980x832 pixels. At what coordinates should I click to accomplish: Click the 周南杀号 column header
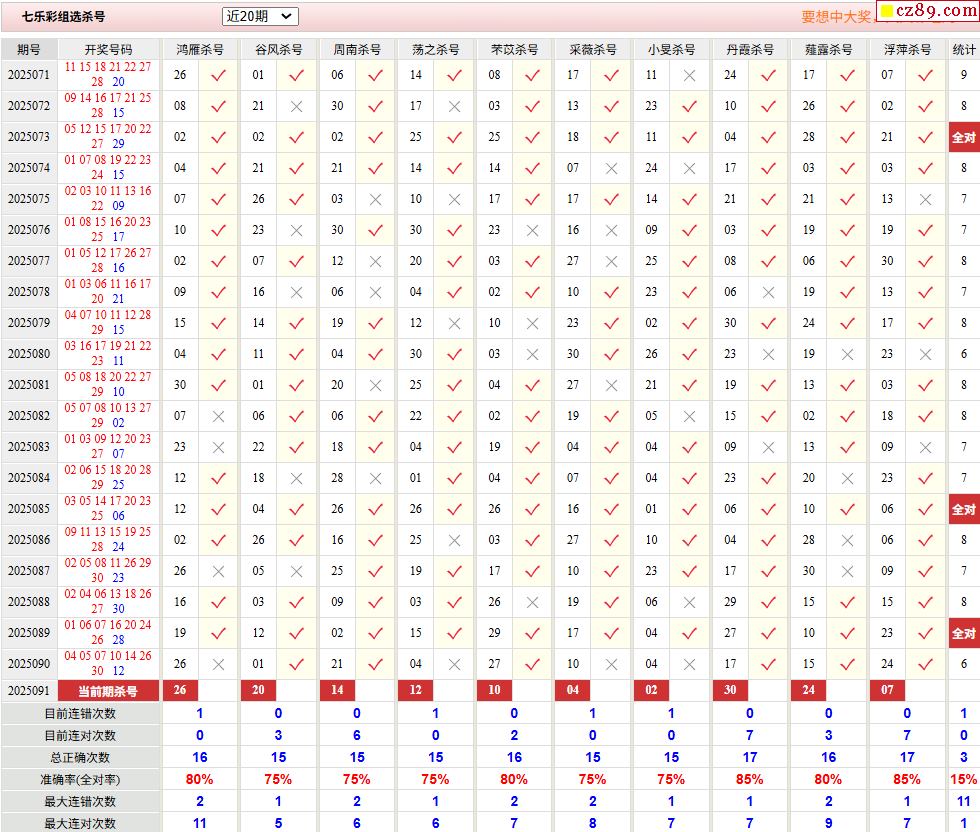pyautogui.click(x=357, y=49)
